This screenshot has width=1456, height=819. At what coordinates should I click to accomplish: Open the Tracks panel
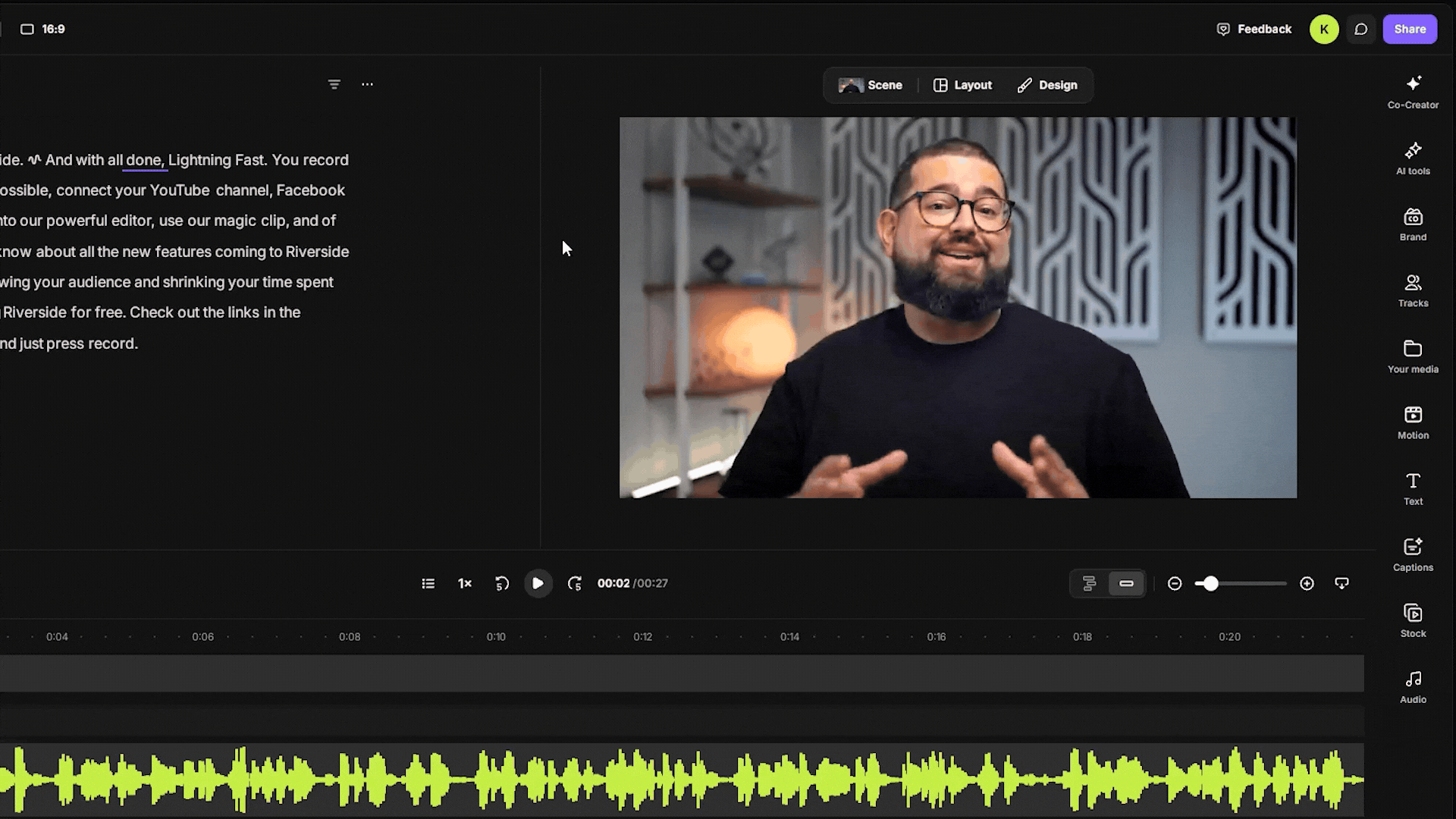pos(1413,290)
